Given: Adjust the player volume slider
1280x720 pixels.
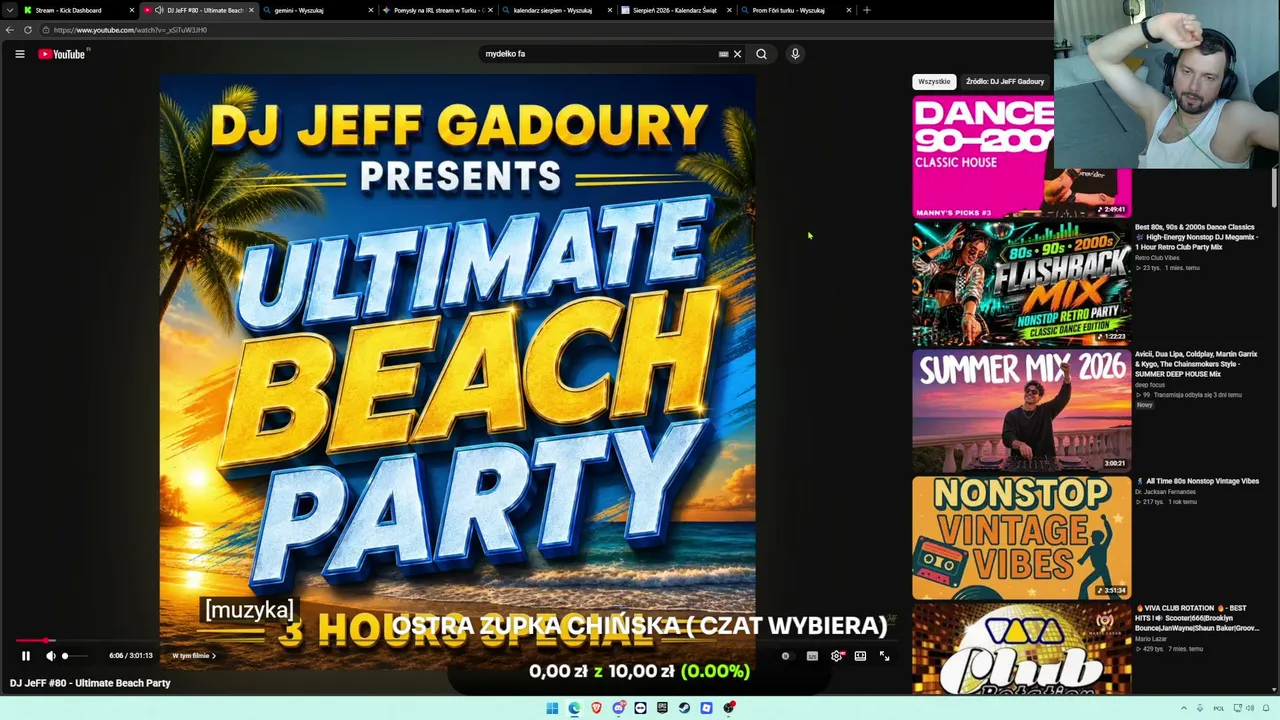Looking at the screenshot, I should (x=75, y=656).
